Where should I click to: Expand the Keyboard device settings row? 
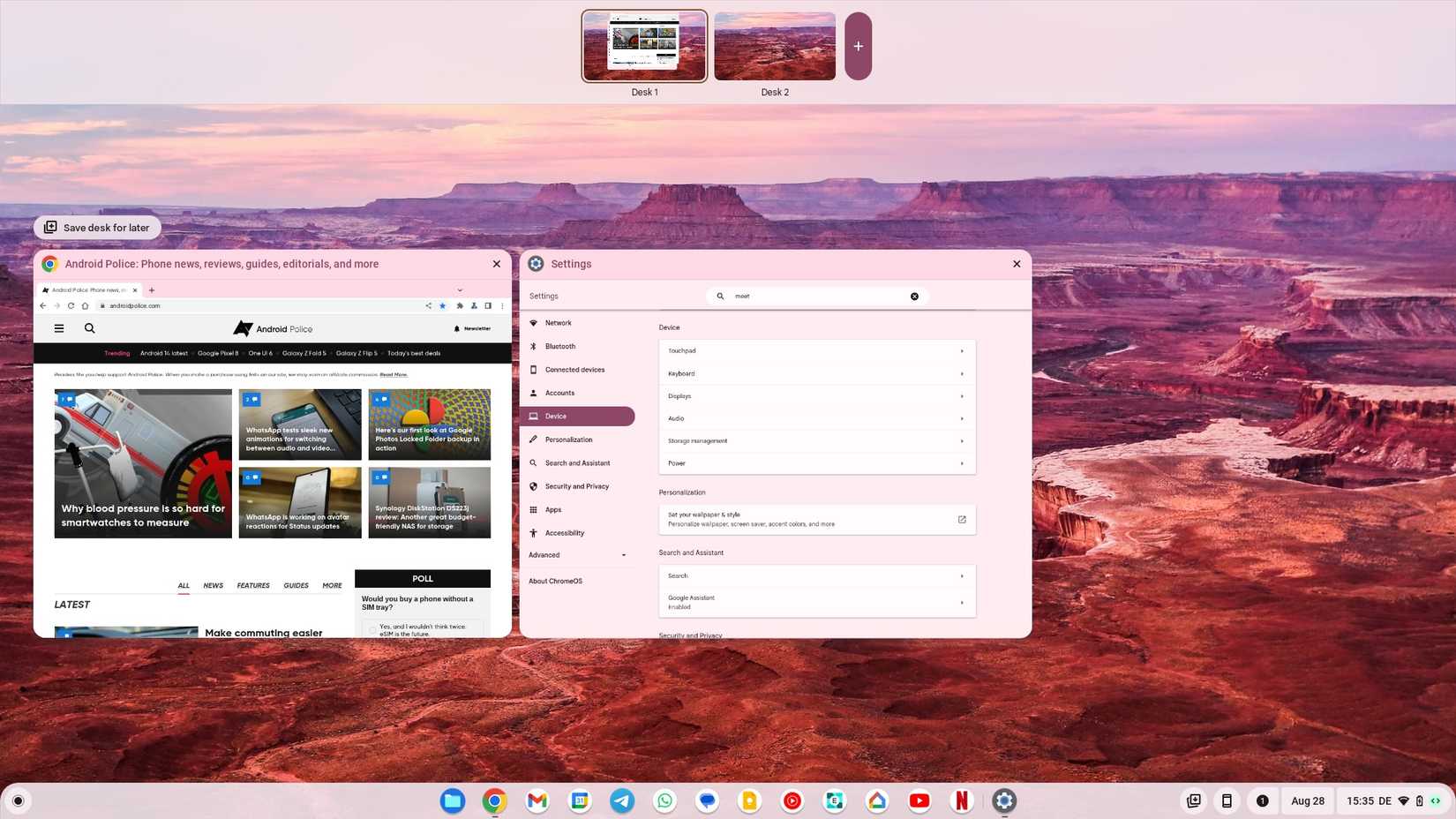coord(815,373)
